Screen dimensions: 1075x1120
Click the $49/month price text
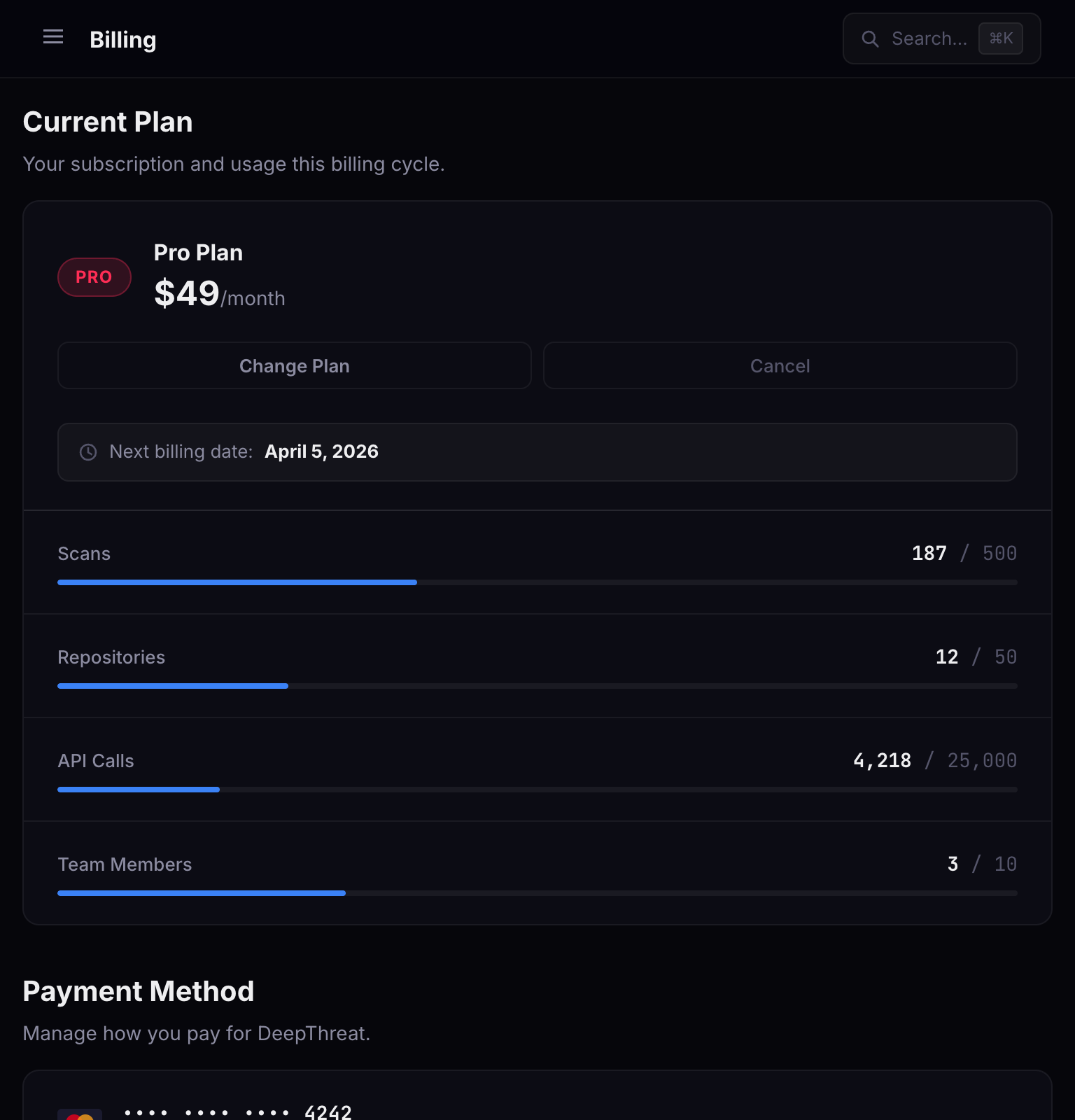coord(219,294)
